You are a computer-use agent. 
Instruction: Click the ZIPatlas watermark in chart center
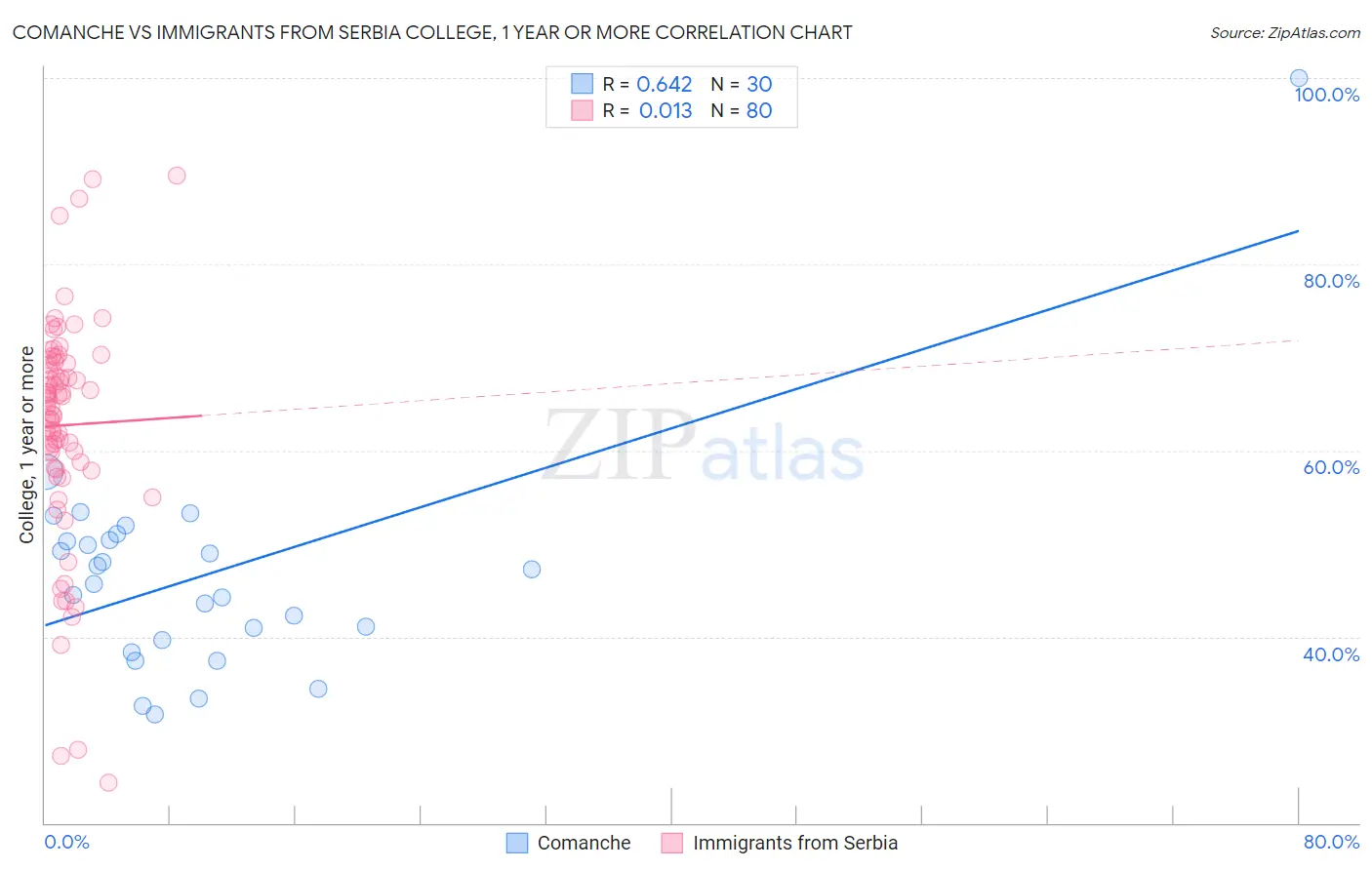pyautogui.click(x=704, y=447)
